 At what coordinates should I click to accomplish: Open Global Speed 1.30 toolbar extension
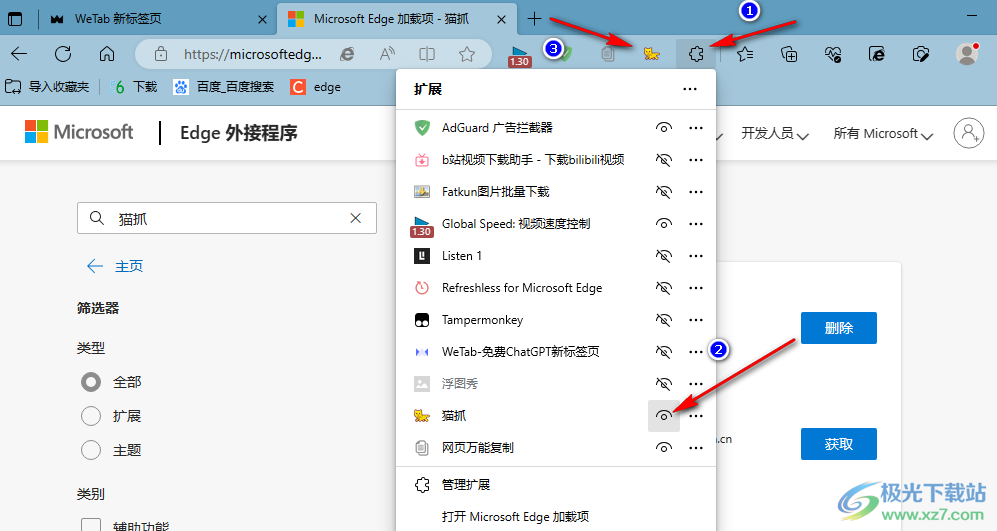519,56
